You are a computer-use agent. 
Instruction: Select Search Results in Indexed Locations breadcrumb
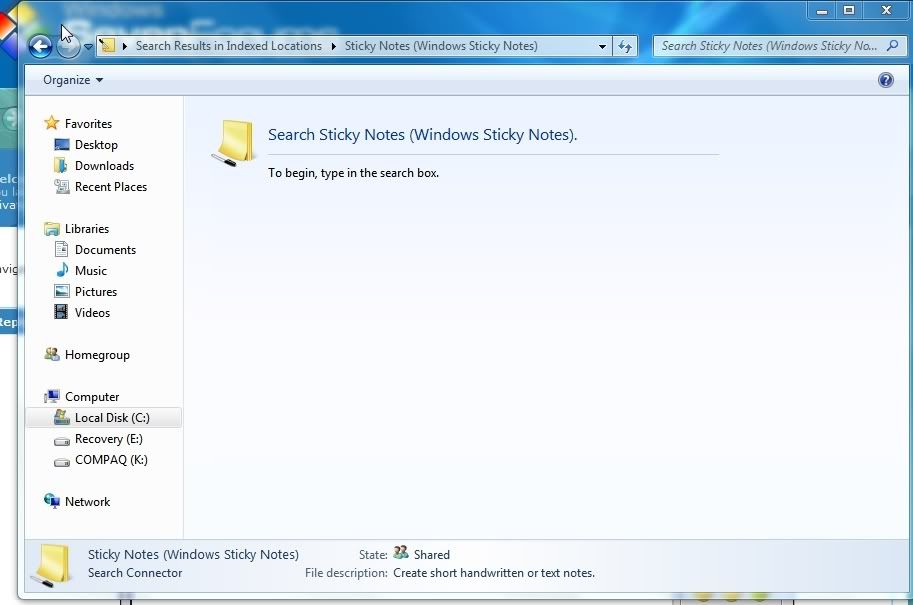pos(228,46)
